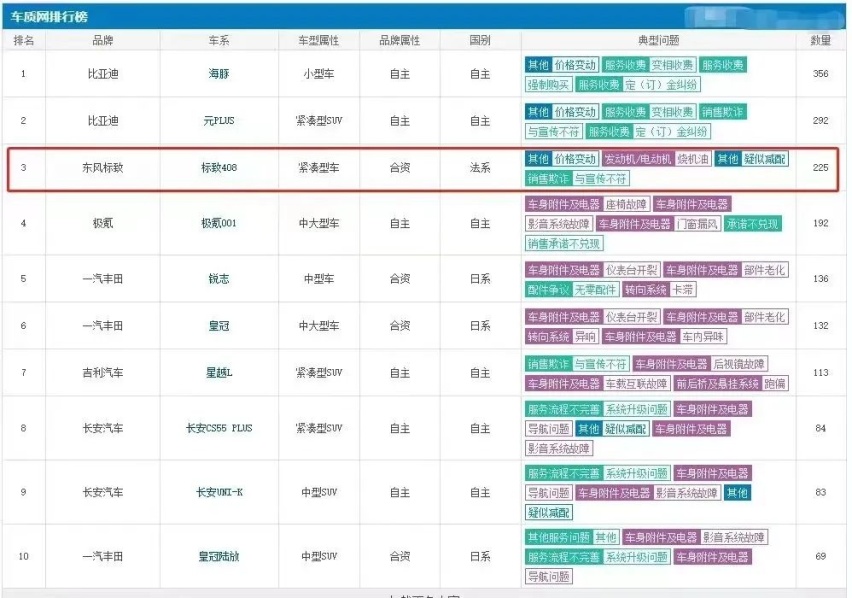Select the 承诺不兑现 green tag in 极氪001 row
Screen dimensions: 852x598
click(x=753, y=224)
